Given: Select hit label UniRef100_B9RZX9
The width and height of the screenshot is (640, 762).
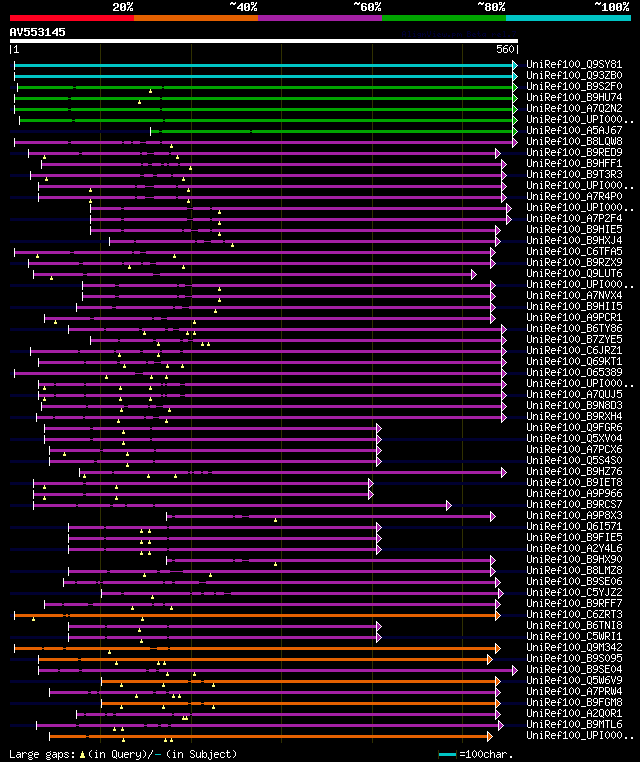Looking at the screenshot, I should [x=574, y=262].
